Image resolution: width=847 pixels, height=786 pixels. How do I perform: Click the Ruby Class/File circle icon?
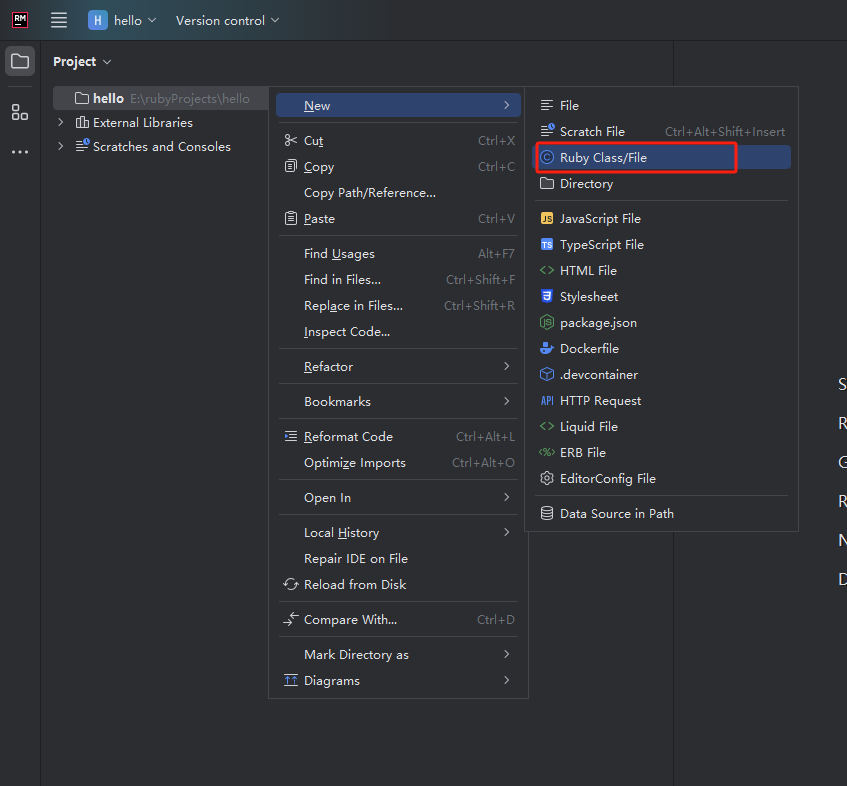click(547, 157)
